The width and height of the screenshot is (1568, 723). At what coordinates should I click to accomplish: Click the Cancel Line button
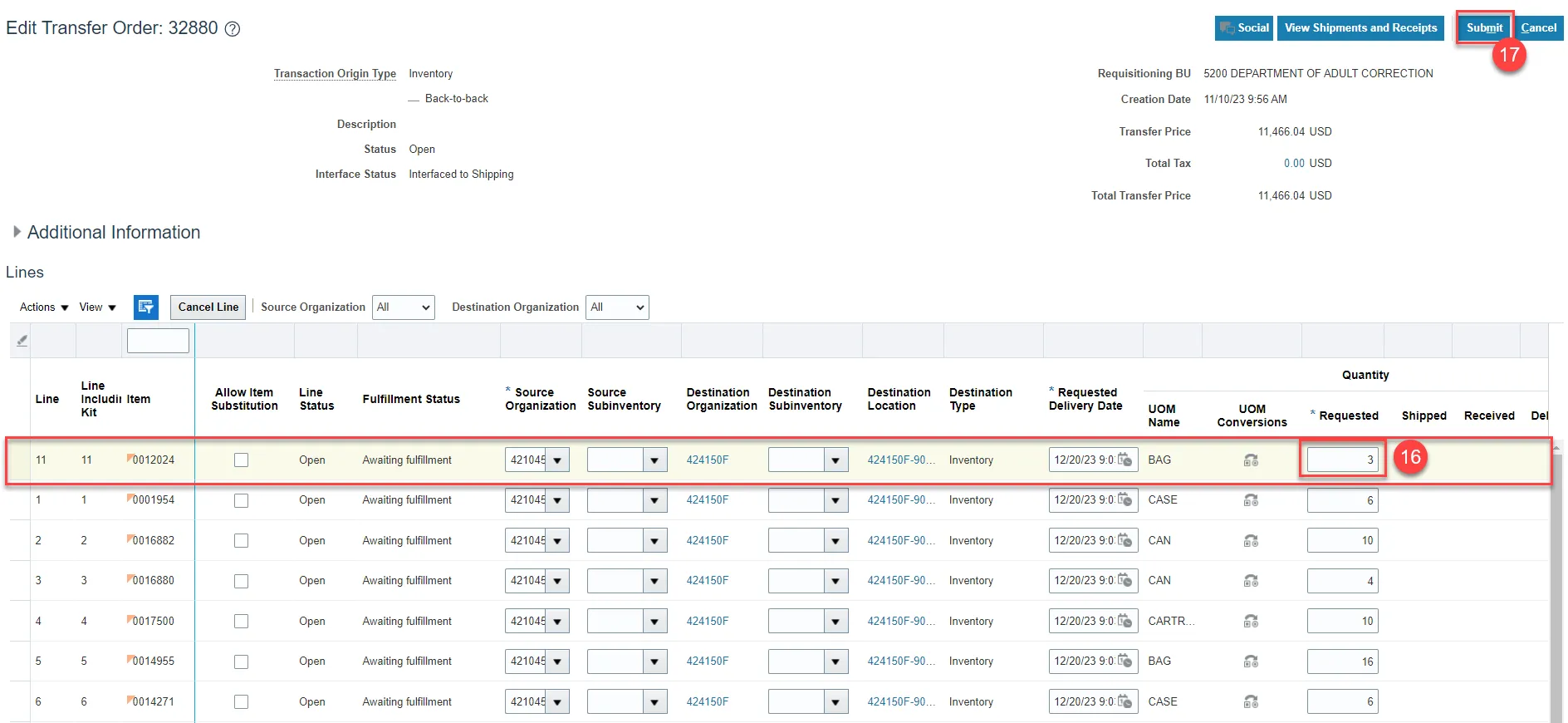[208, 307]
